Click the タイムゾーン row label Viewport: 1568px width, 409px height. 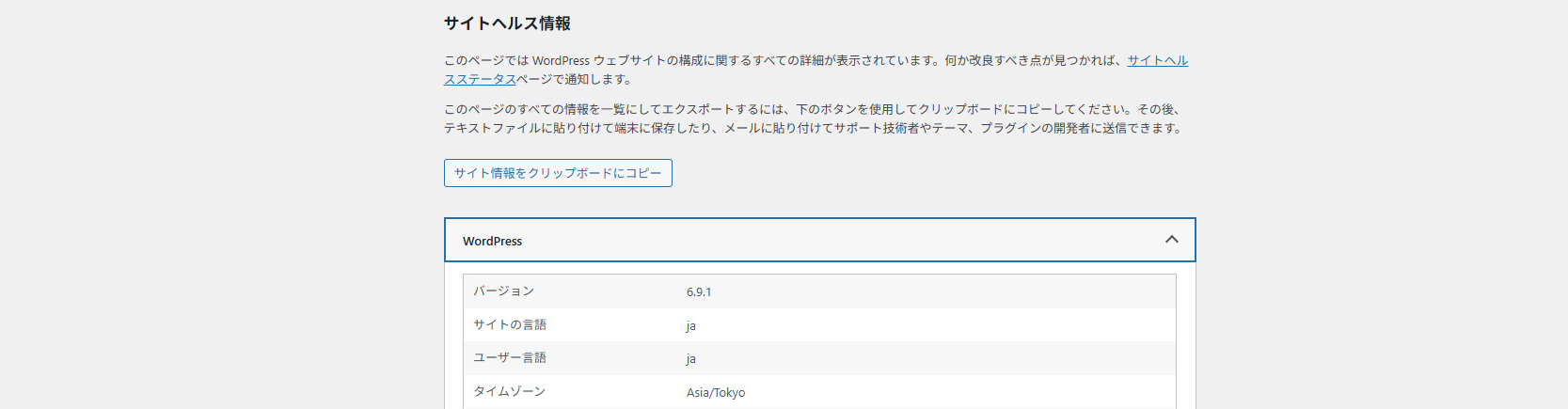click(x=509, y=392)
